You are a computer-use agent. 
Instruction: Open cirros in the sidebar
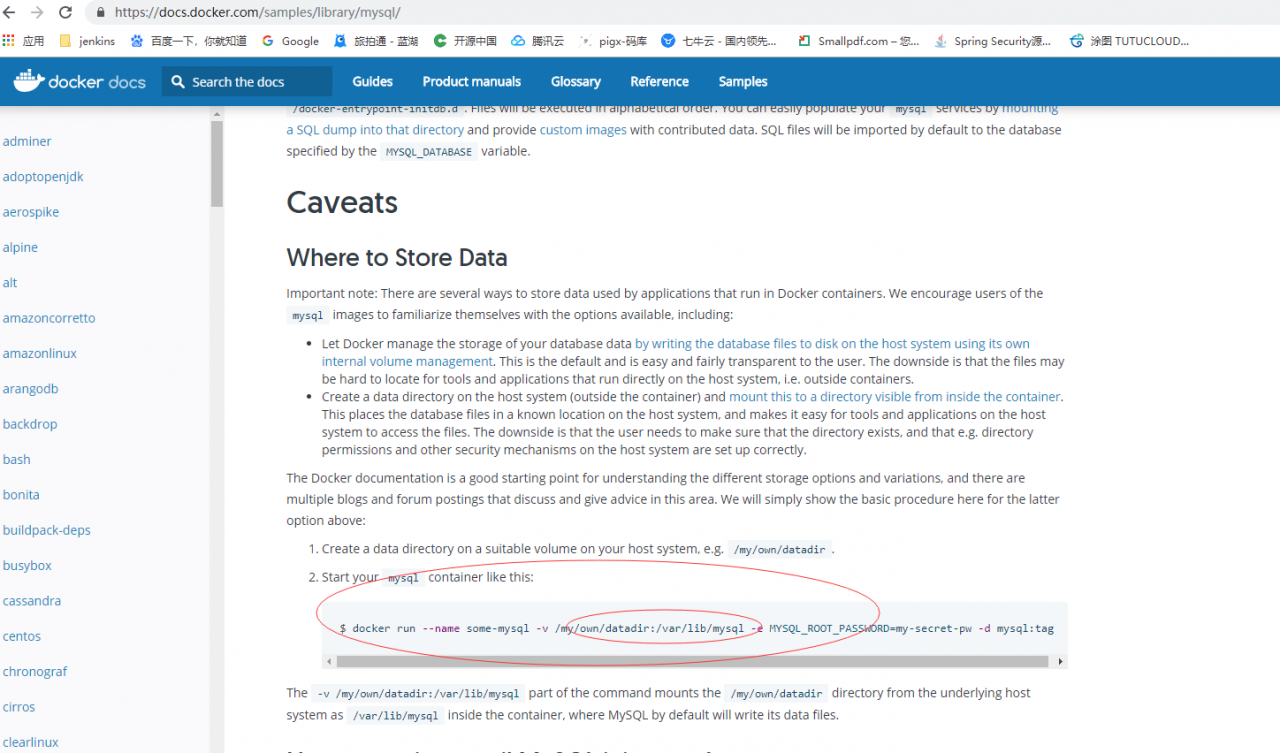(x=19, y=706)
